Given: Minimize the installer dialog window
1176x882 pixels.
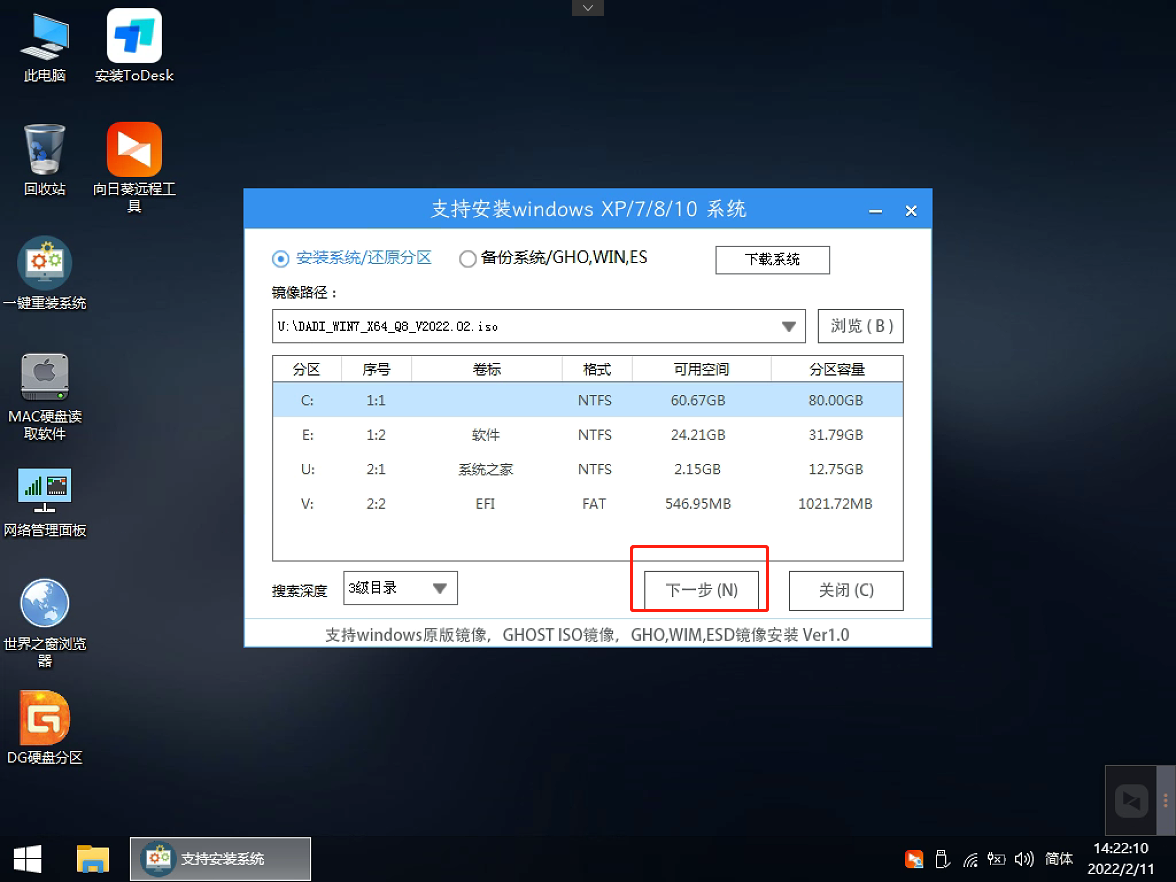Looking at the screenshot, I should [875, 211].
